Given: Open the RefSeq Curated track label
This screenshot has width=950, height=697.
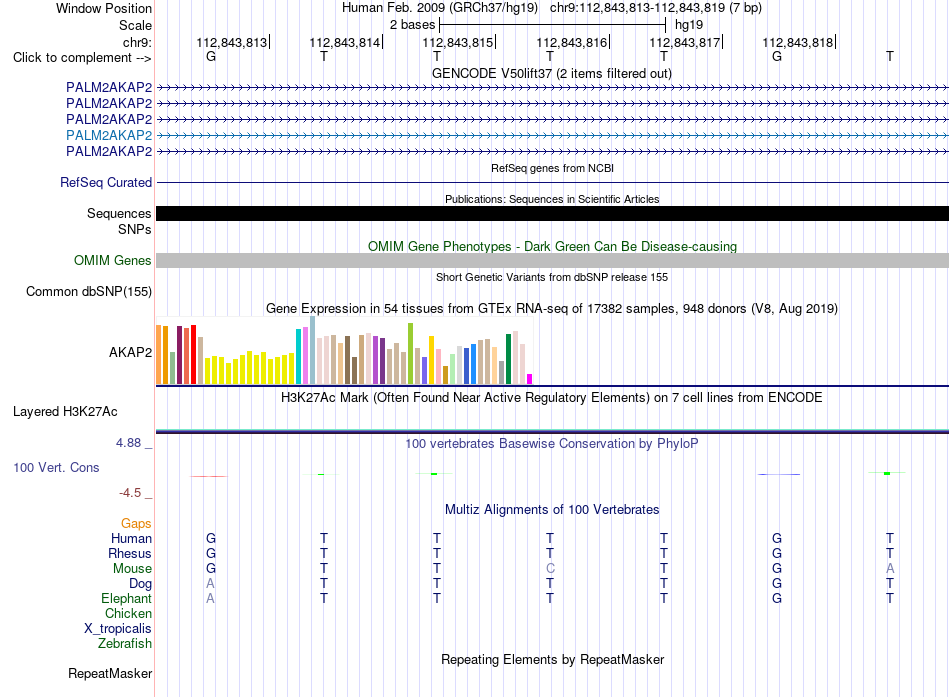Looking at the screenshot, I should coord(106,182).
